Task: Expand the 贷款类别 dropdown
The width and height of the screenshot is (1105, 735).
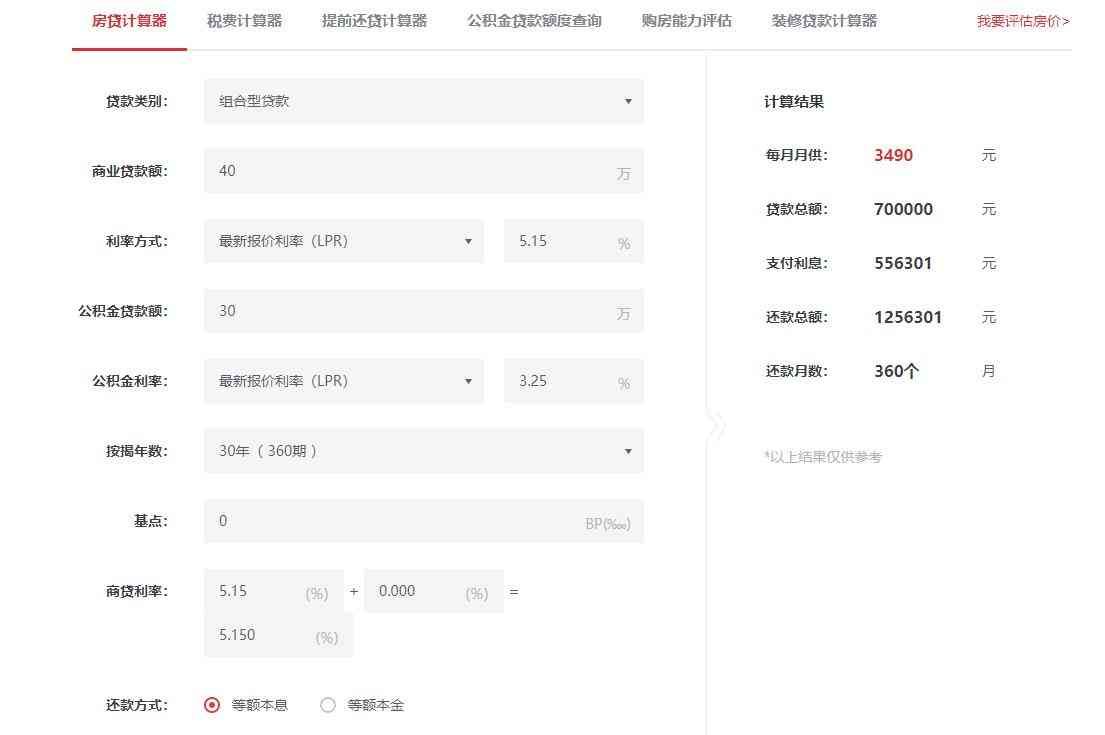Action: 424,101
